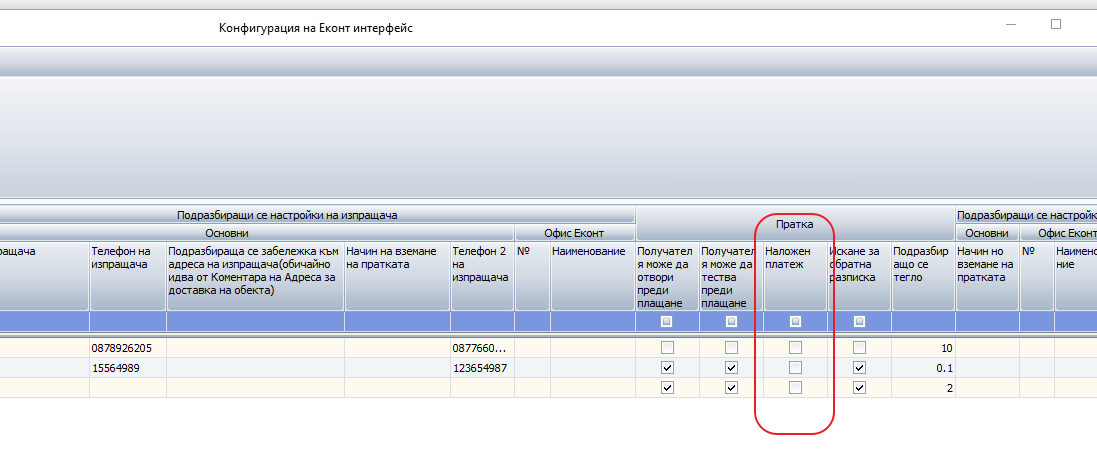
Task: Tick 'Наложен платеж' in the weight 0.1 row
Action: [795, 368]
